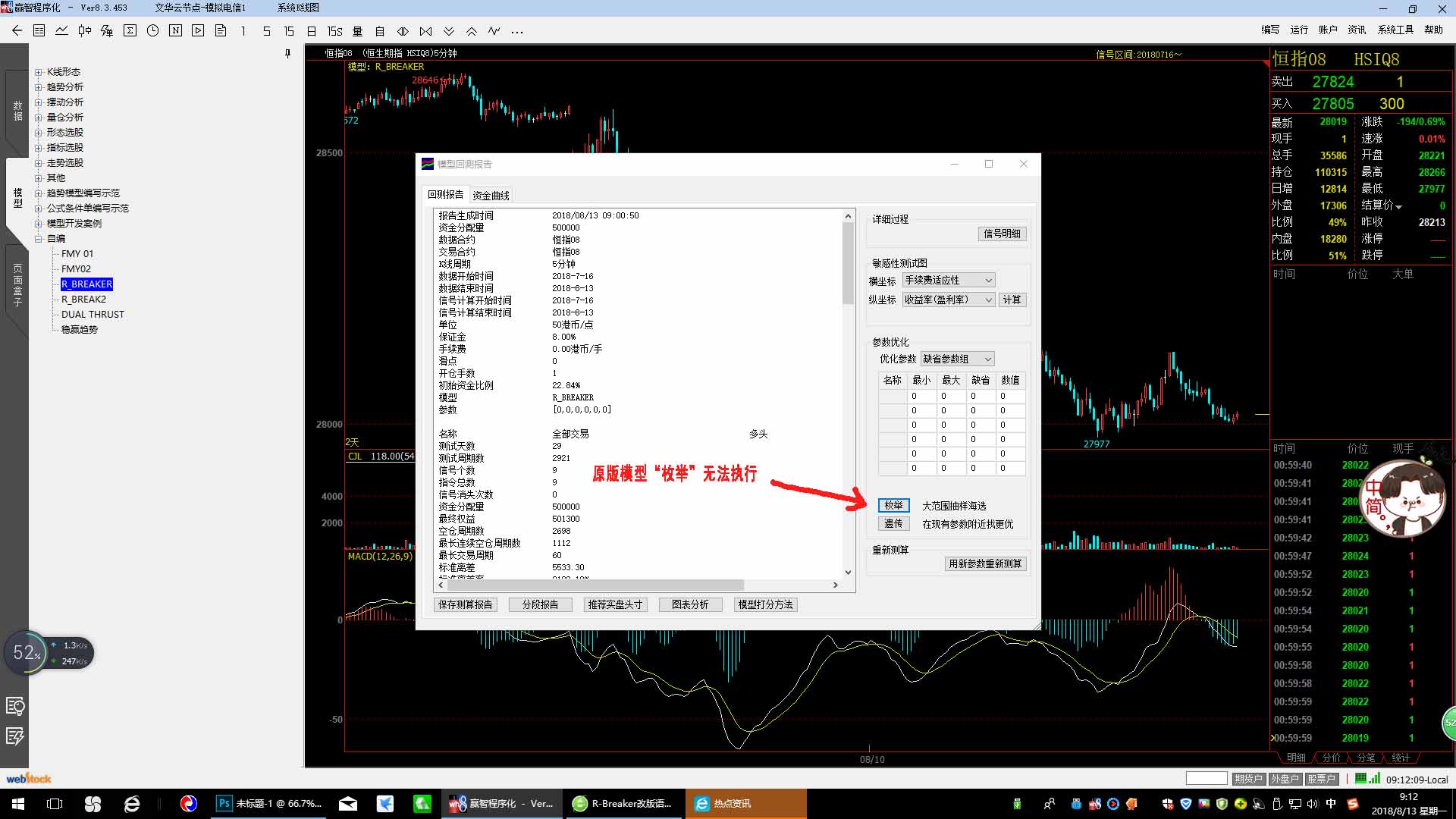Click the pin icon on left panel
The image size is (1456, 819).
[x=287, y=53]
